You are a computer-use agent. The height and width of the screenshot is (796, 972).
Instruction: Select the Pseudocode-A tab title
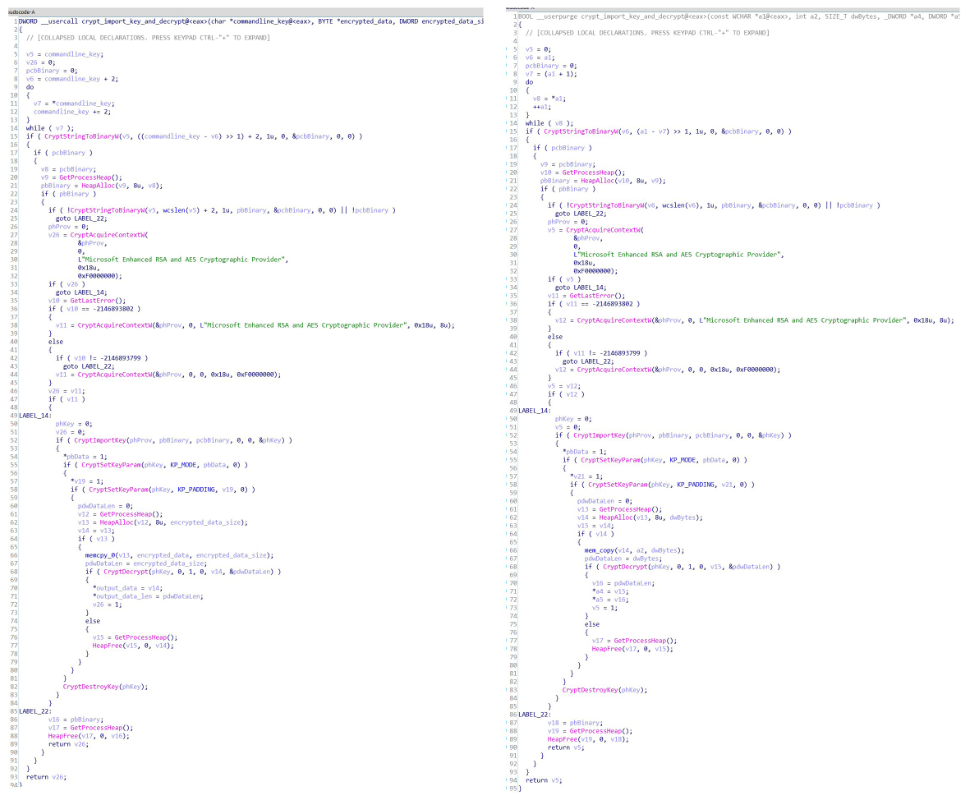click(x=22, y=12)
